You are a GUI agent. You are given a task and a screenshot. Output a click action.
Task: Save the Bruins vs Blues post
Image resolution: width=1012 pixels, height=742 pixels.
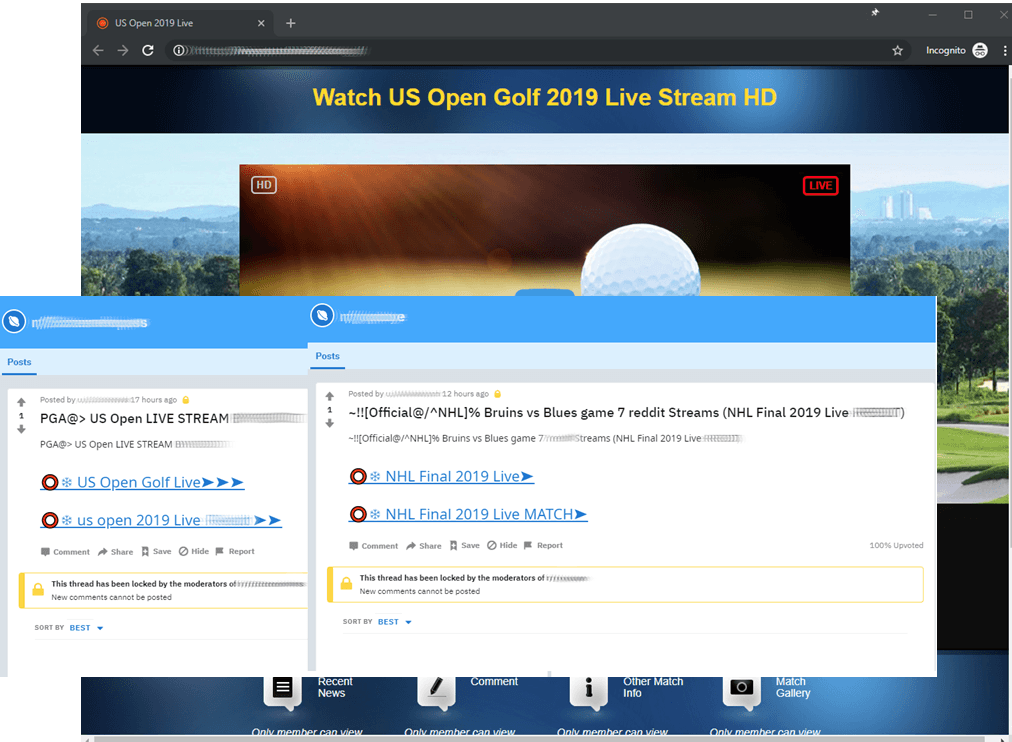pyautogui.click(x=465, y=546)
